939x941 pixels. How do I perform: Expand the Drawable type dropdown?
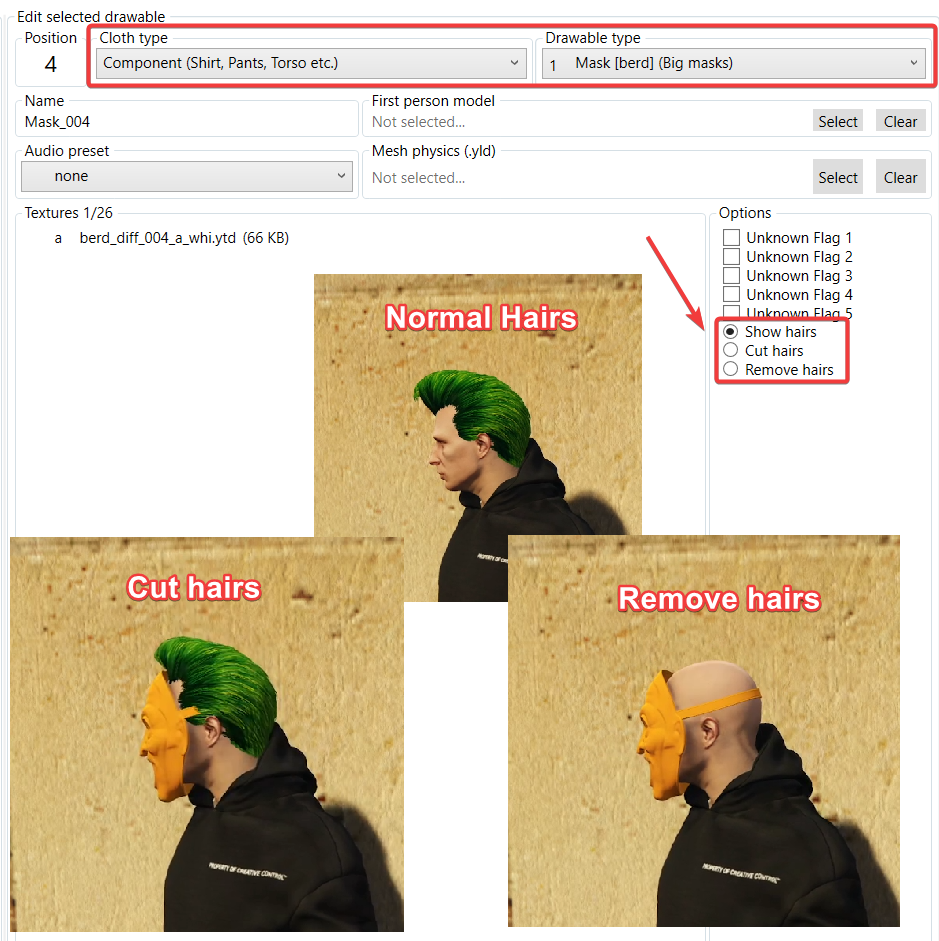733,63
